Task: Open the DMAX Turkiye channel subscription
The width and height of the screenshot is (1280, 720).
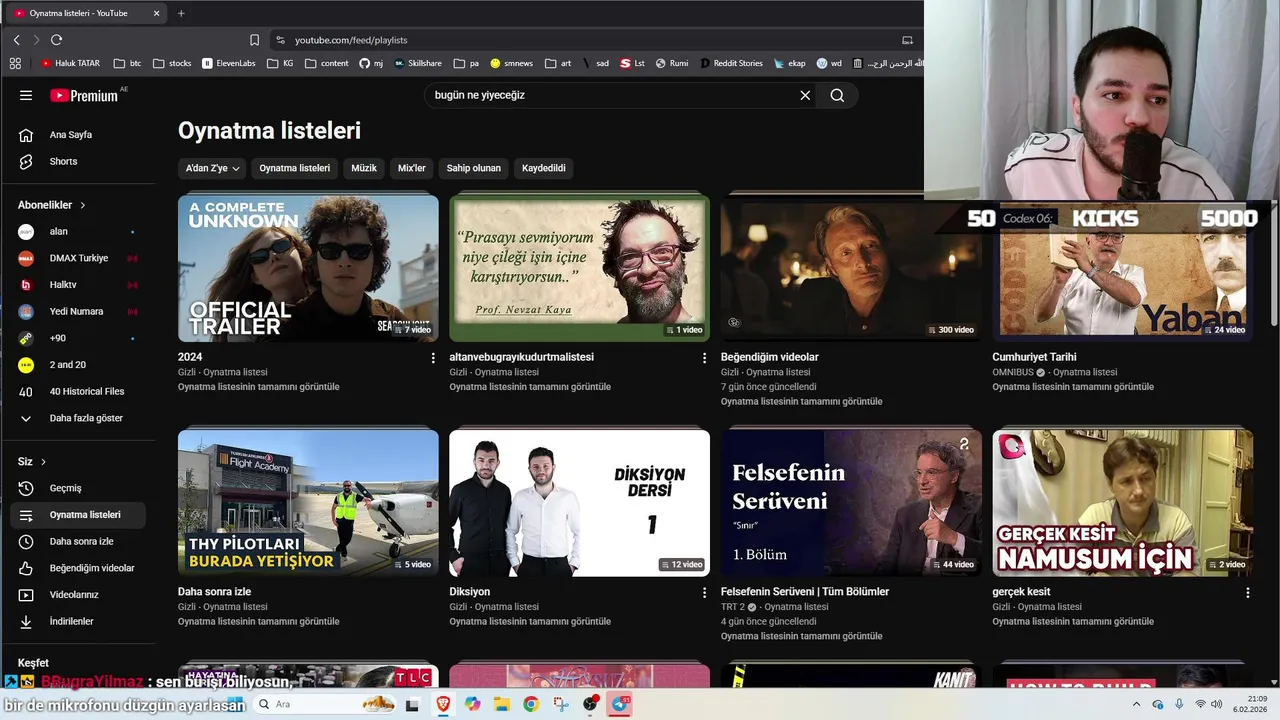Action: [x=78, y=258]
